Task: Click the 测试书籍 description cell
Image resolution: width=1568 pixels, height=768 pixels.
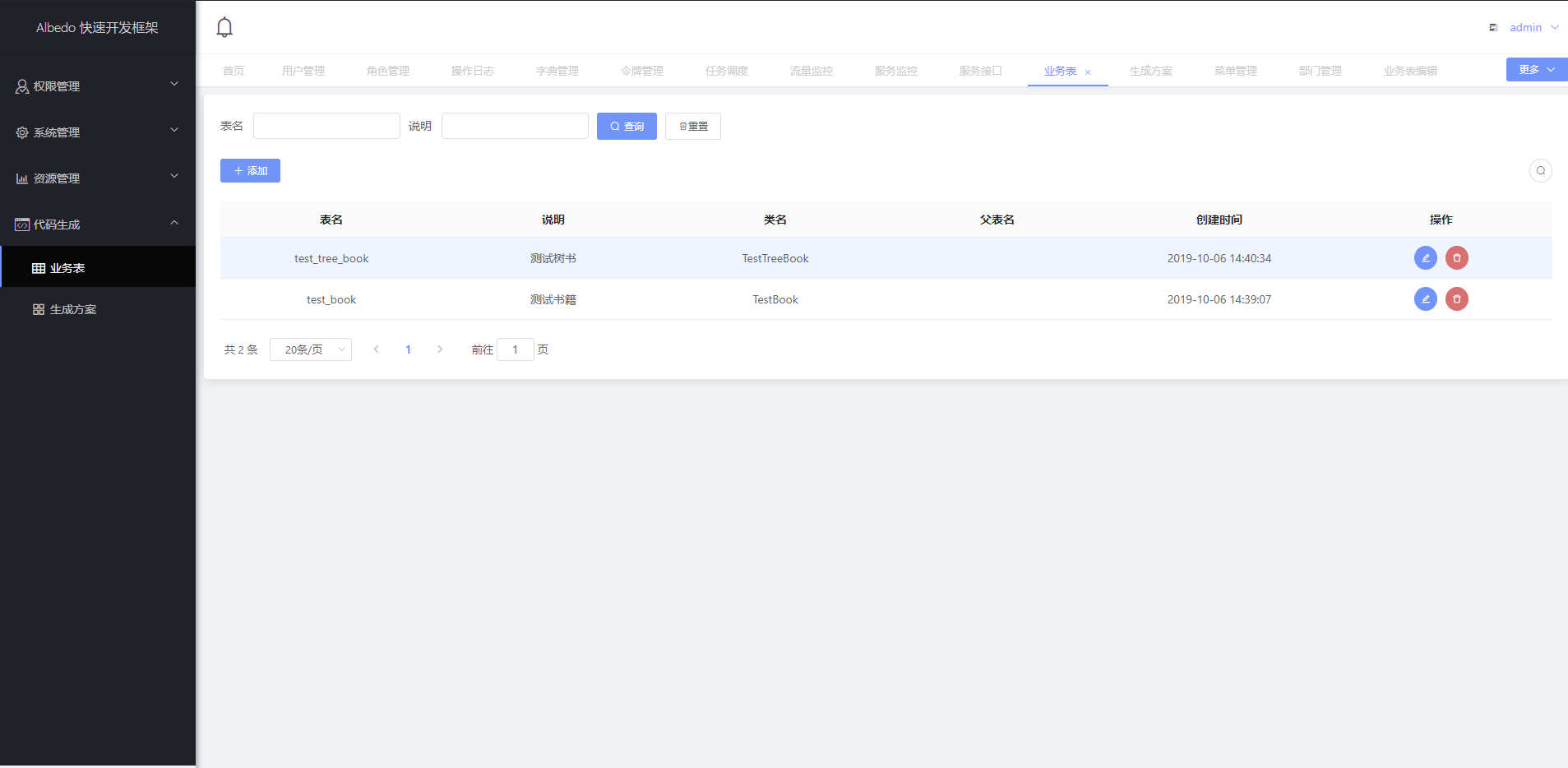Action: (x=553, y=299)
